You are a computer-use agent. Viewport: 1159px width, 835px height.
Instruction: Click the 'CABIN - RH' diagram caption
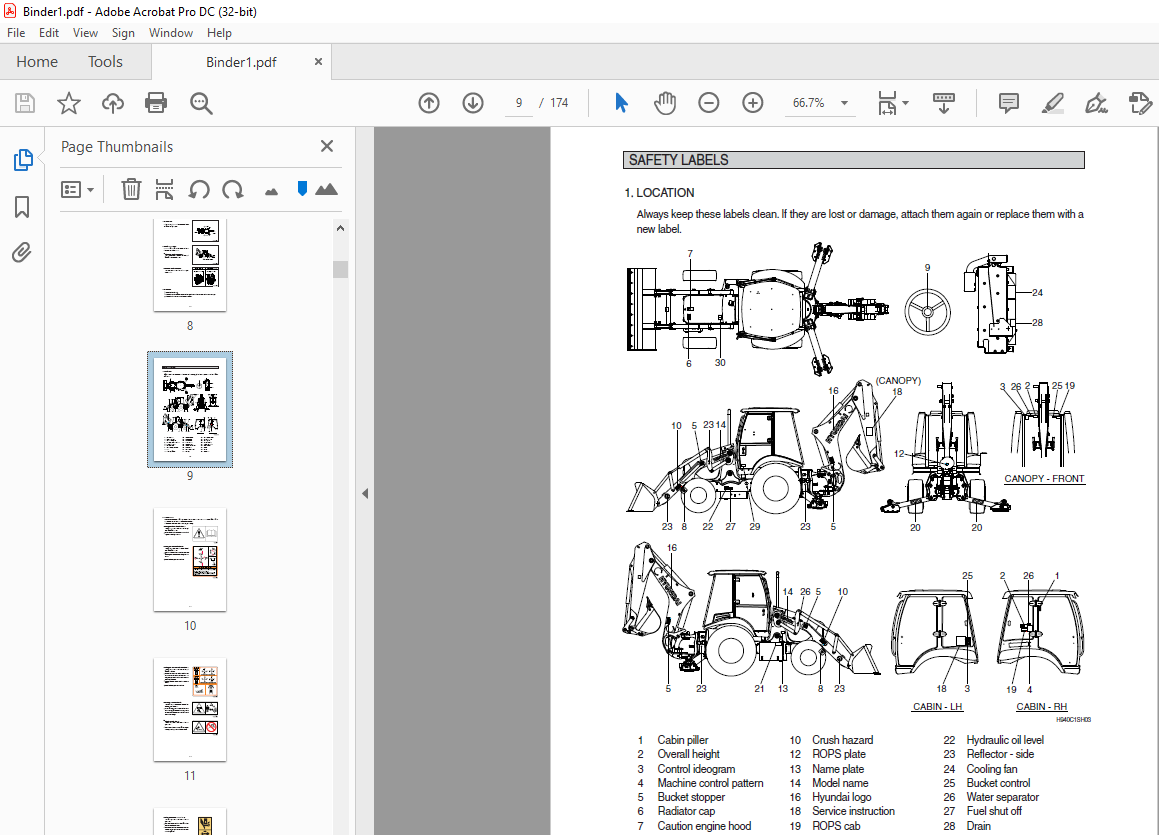(x=1041, y=707)
